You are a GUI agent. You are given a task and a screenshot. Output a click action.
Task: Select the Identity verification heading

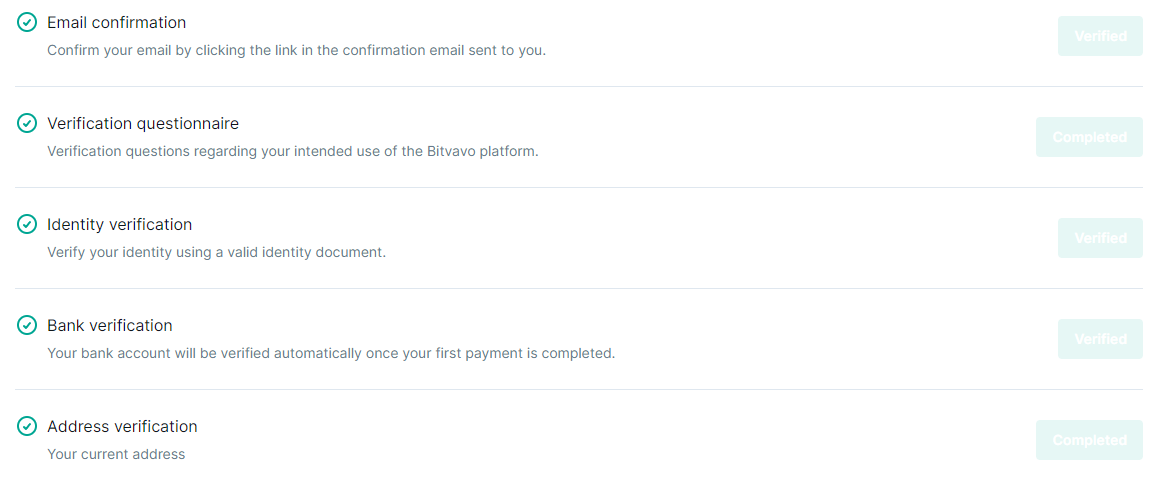tap(120, 225)
